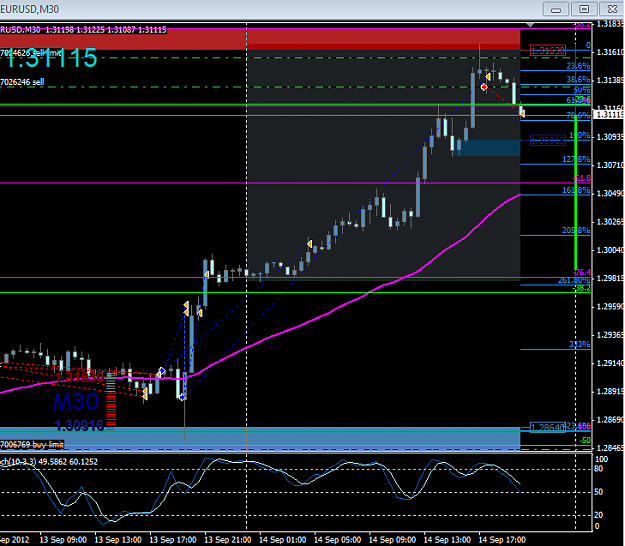The height and width of the screenshot is (546, 625).
Task: Click the orange arrow at the latest candle
Action: [522, 114]
